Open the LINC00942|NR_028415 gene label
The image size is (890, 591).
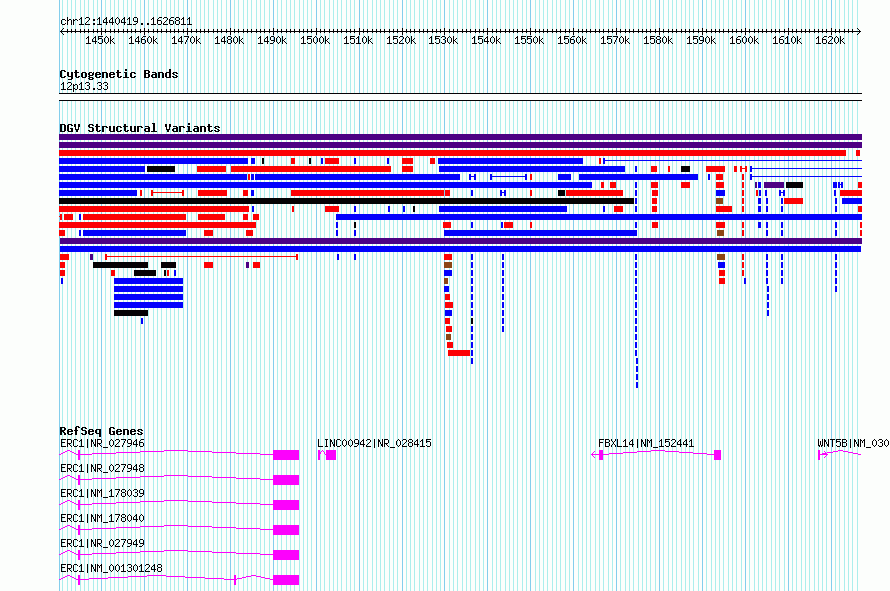pyautogui.click(x=374, y=443)
